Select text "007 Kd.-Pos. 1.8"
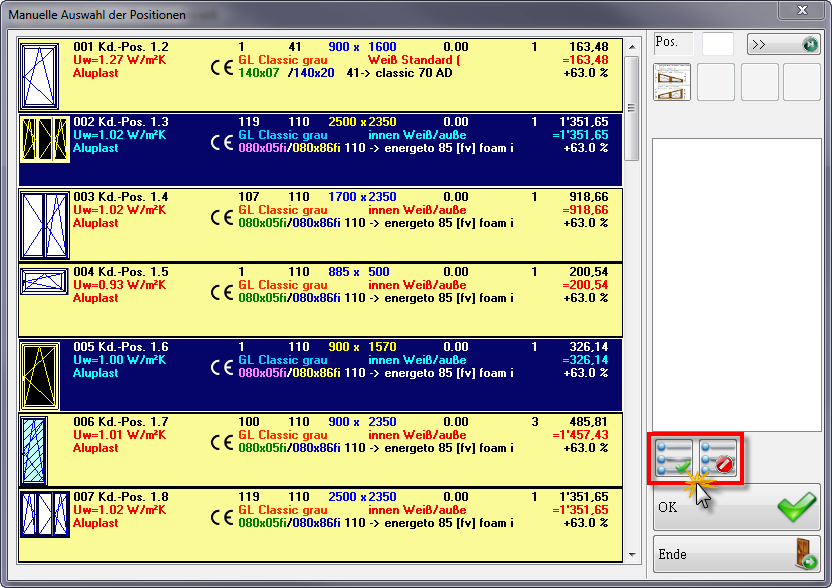This screenshot has width=832, height=588. click(121, 497)
